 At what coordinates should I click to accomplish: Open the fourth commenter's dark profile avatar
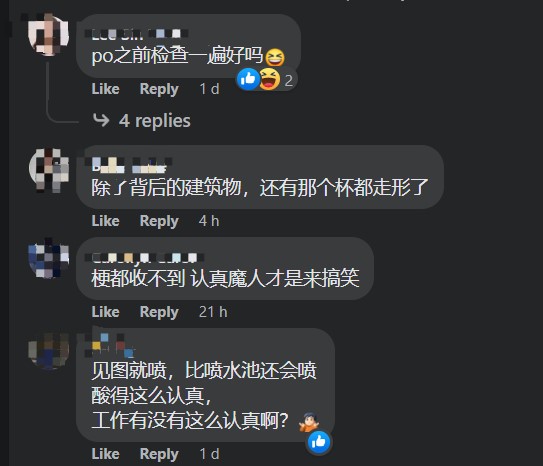click(48, 350)
